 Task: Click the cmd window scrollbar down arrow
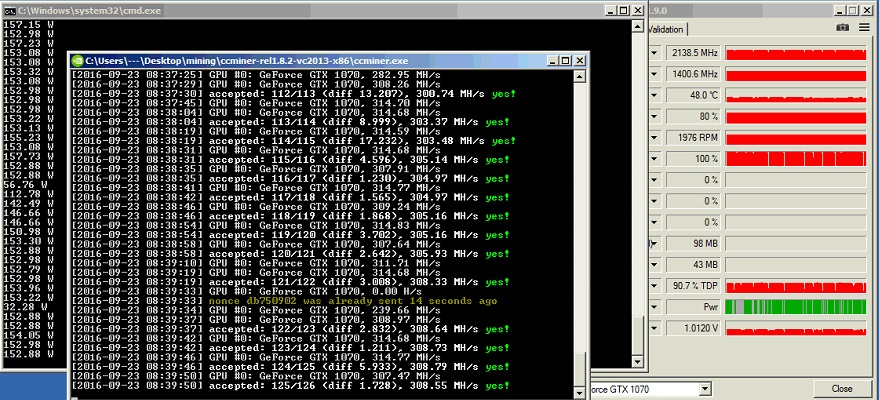637,362
